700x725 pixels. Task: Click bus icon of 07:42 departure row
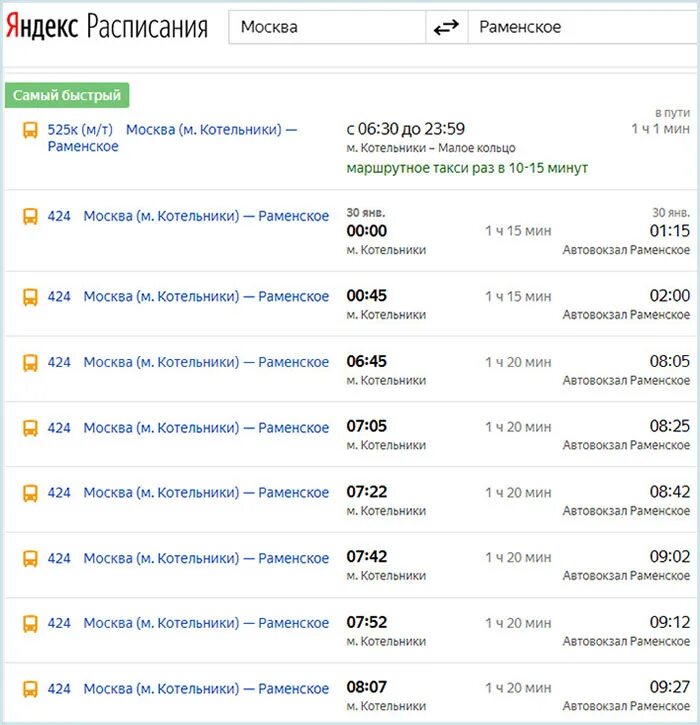click(x=31, y=558)
